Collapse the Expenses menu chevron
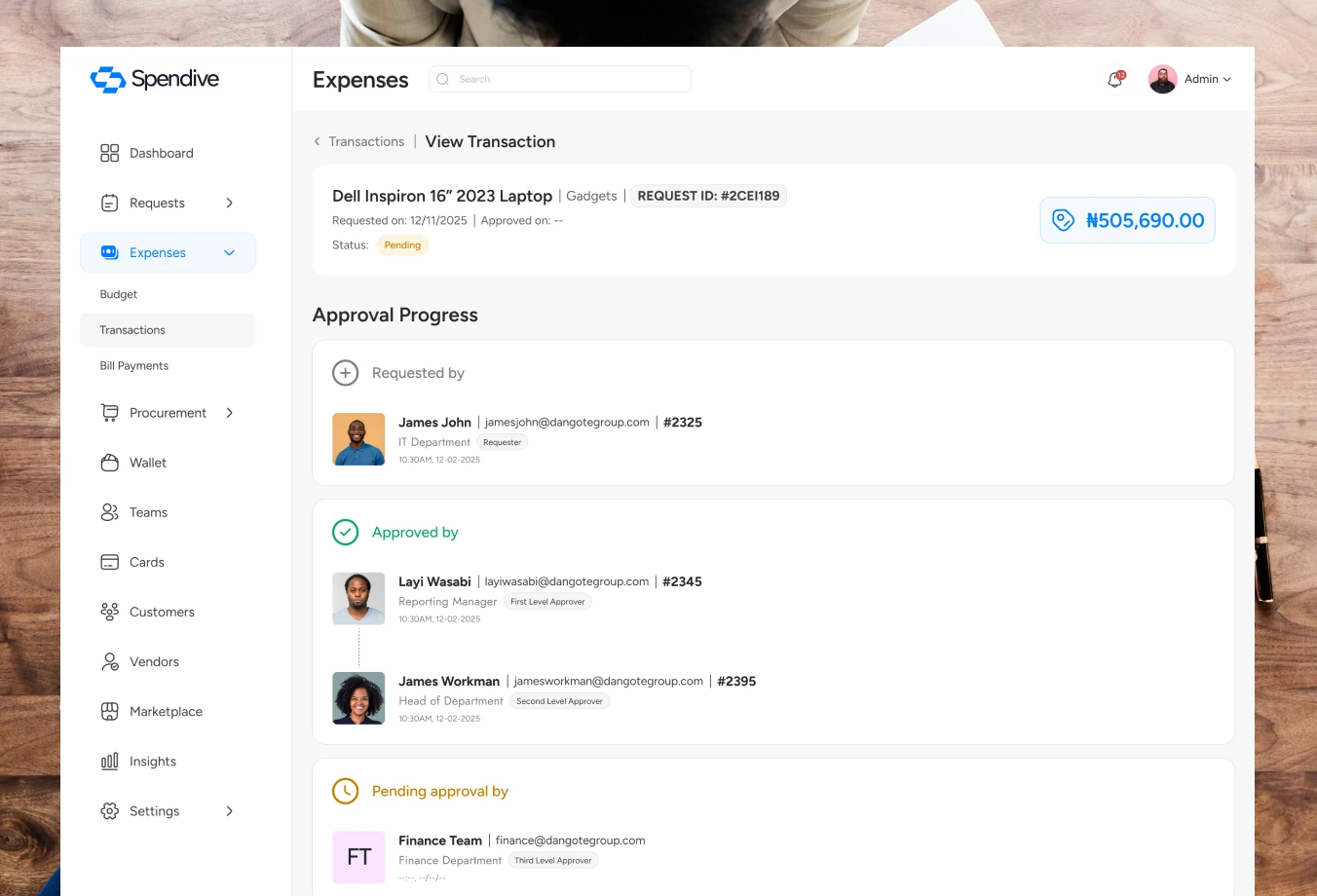1317x896 pixels. tap(230, 252)
